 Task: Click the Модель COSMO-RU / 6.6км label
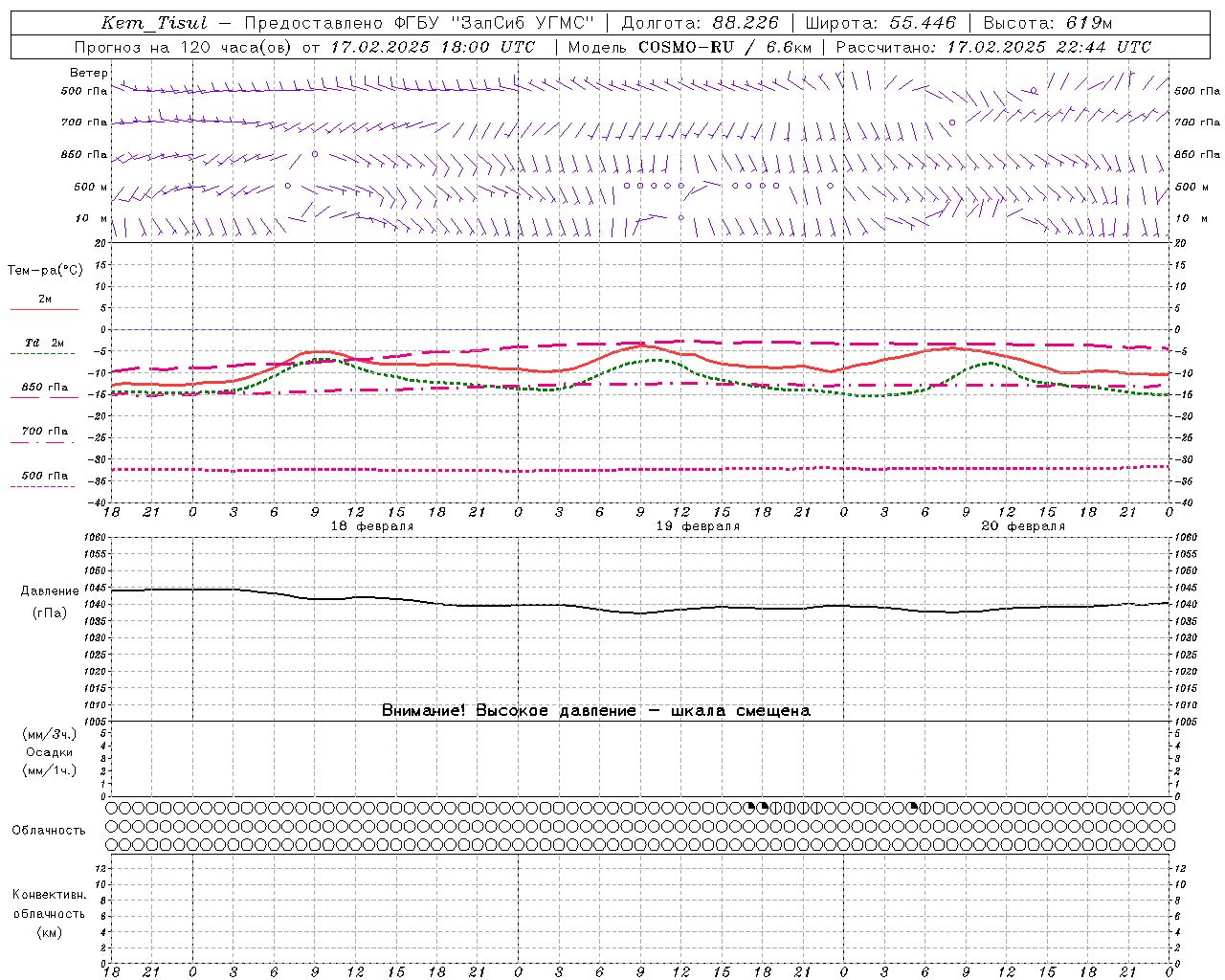[x=690, y=47]
